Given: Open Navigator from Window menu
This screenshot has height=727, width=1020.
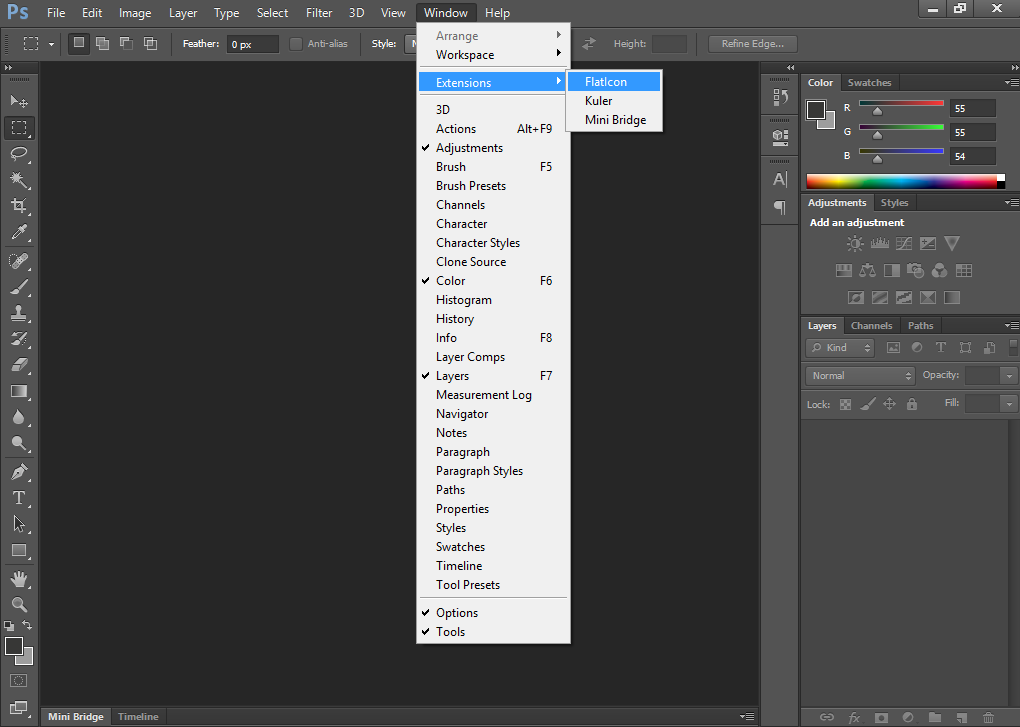Looking at the screenshot, I should coord(494,414).
